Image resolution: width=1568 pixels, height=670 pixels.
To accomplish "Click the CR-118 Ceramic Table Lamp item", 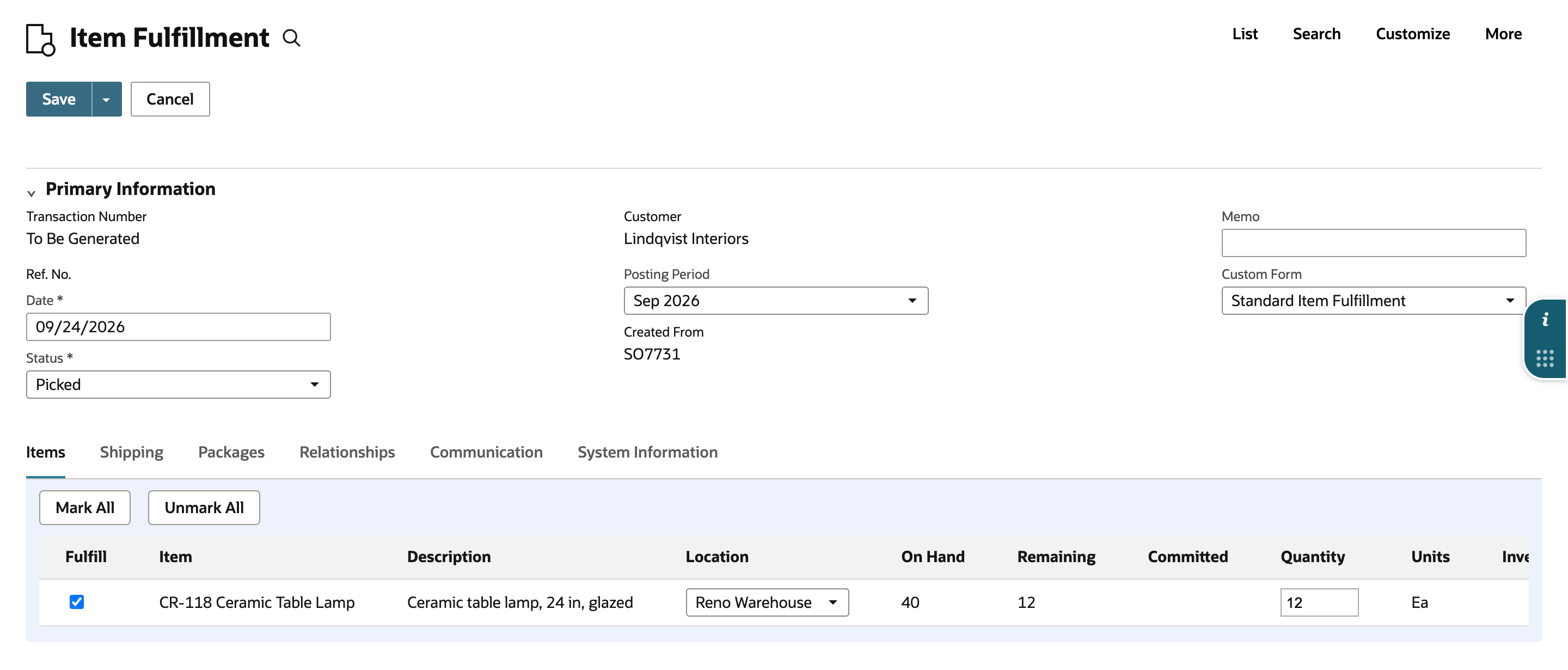I will [256, 602].
